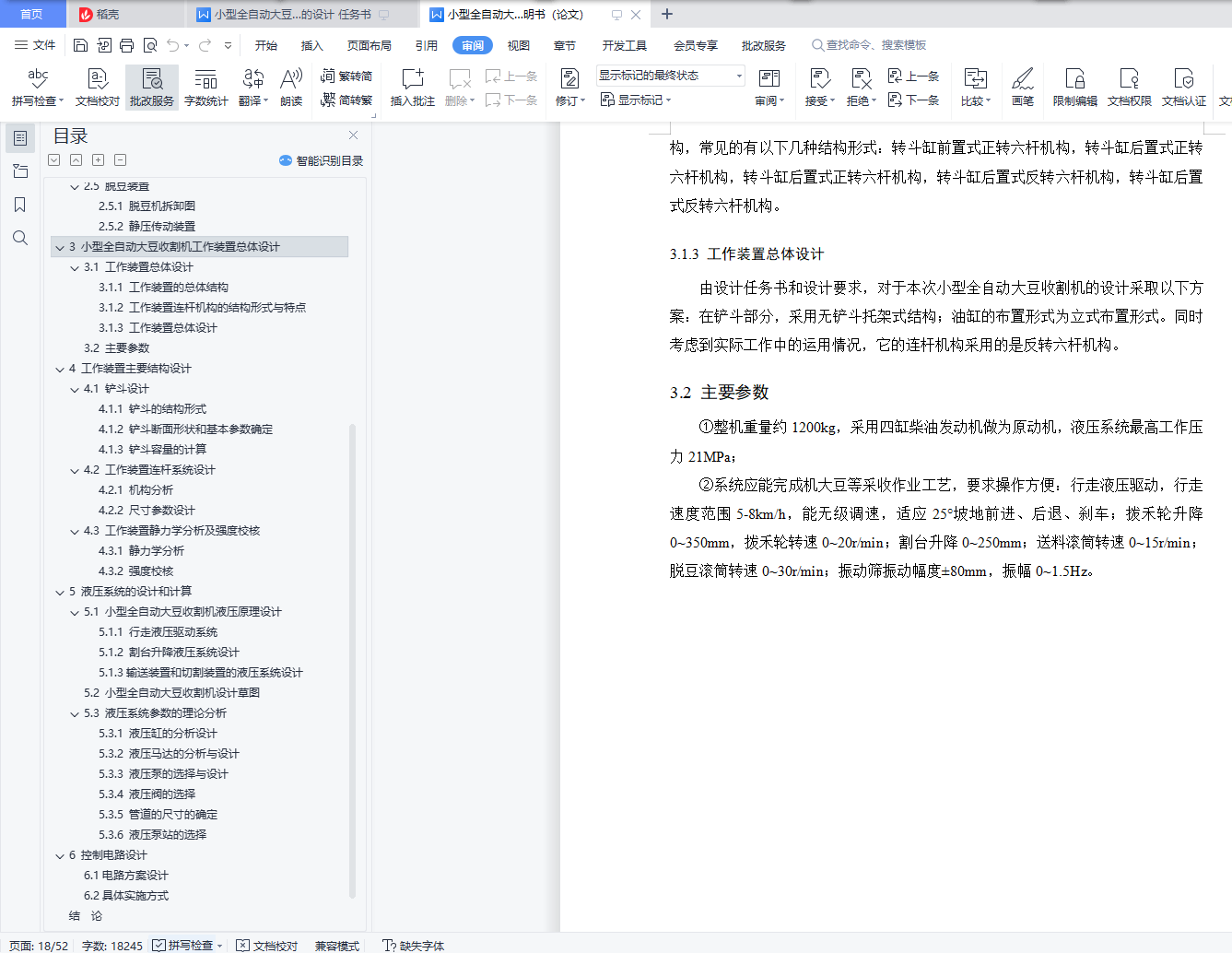Go to next revision 下一条 beside 拒绝
This screenshot has width=1232, height=953.
pos(914,100)
